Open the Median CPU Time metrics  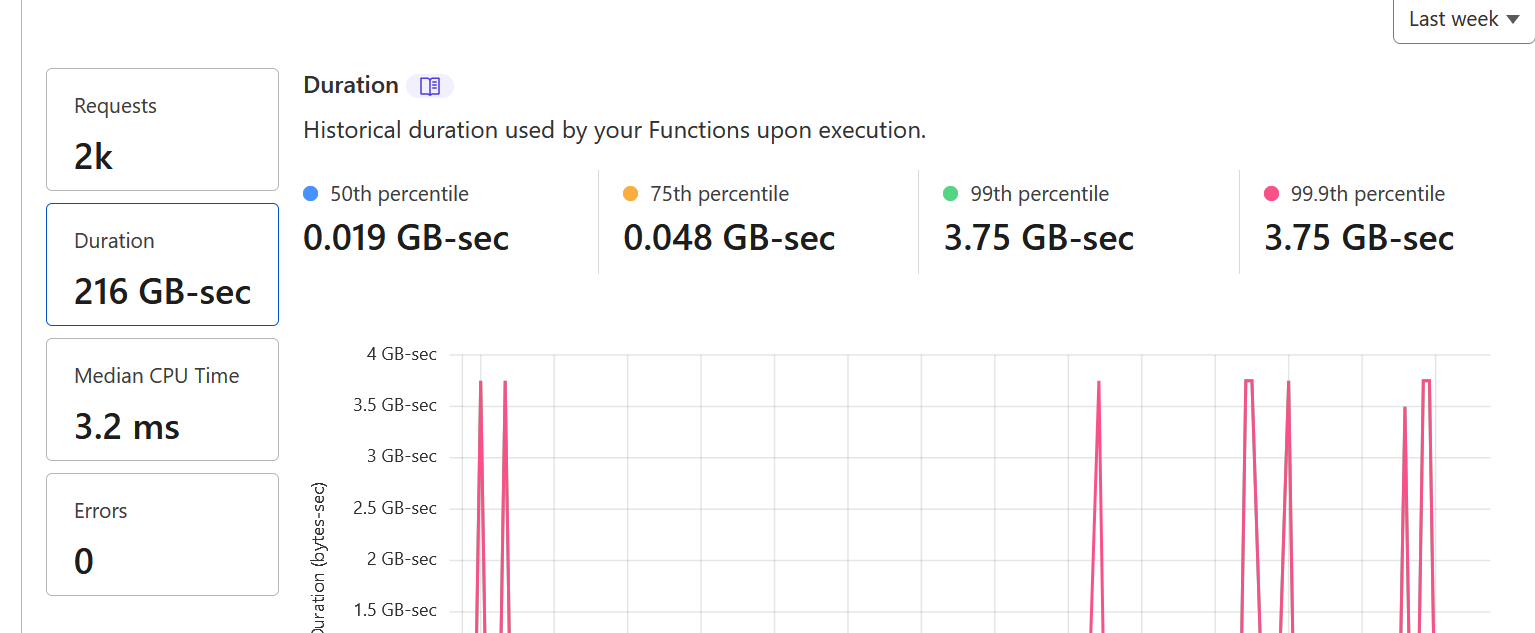point(162,399)
